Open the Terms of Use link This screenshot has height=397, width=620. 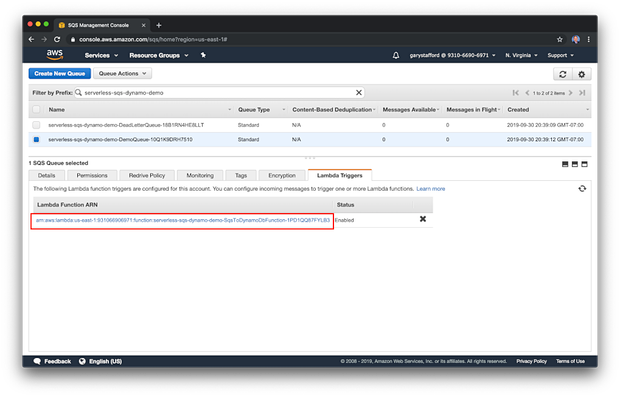tap(570, 361)
